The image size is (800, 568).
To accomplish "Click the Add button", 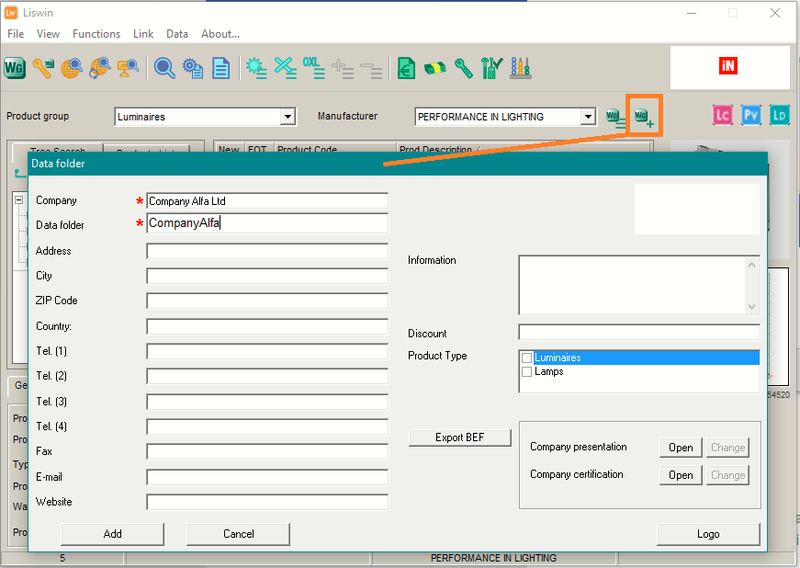I will [x=112, y=534].
